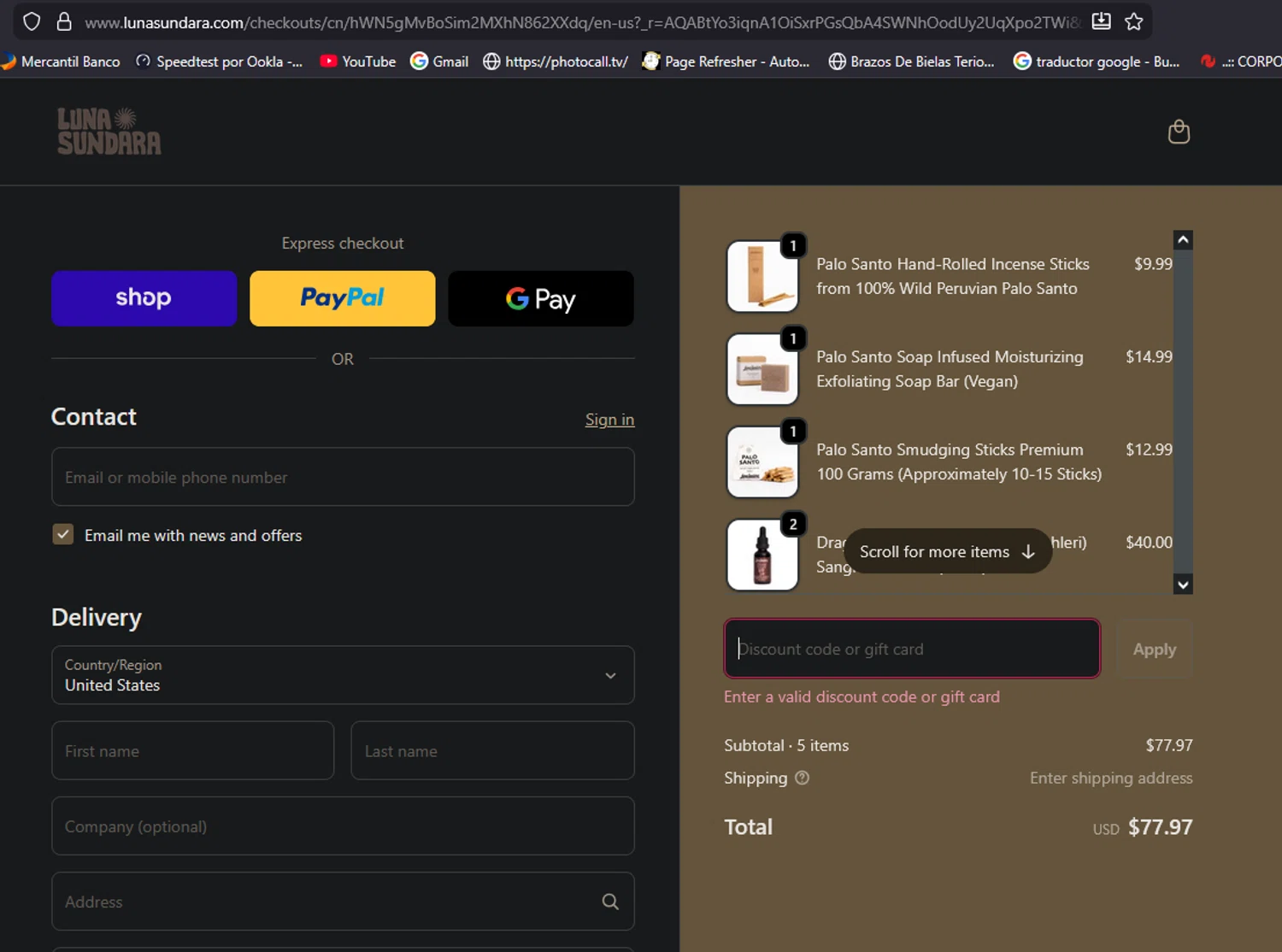The image size is (1282, 952).
Task: Click the Address input field
Action: point(343,901)
